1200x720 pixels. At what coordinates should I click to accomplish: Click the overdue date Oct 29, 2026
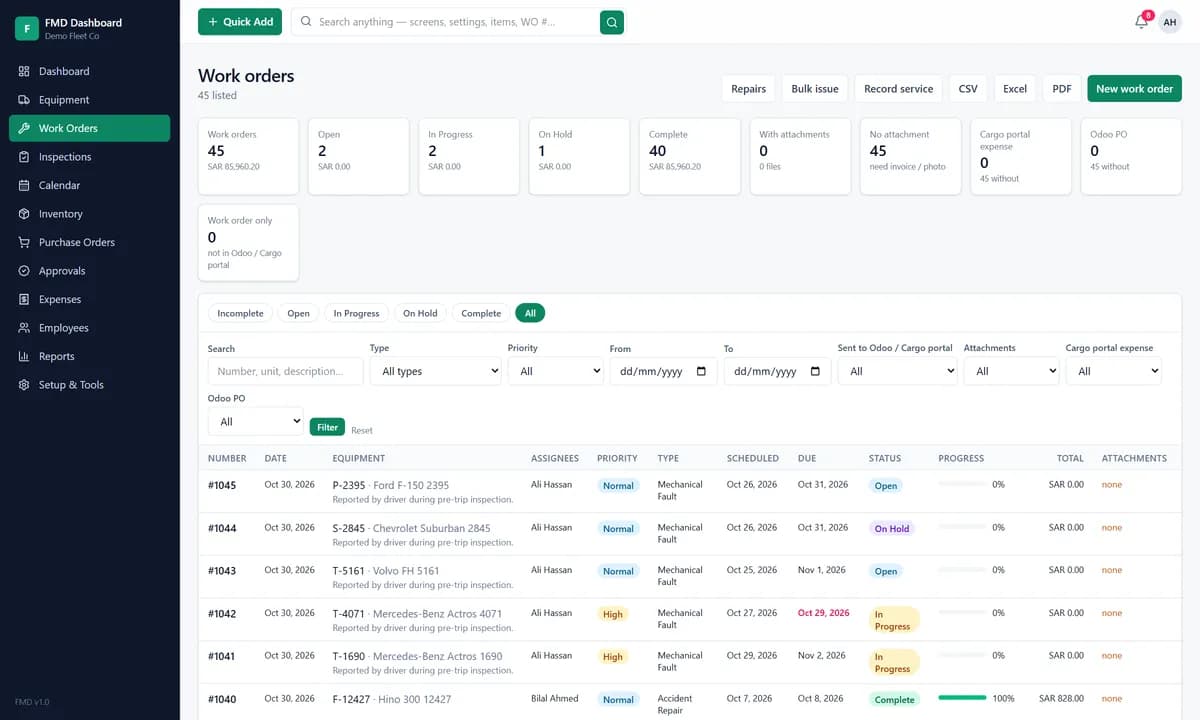point(824,613)
